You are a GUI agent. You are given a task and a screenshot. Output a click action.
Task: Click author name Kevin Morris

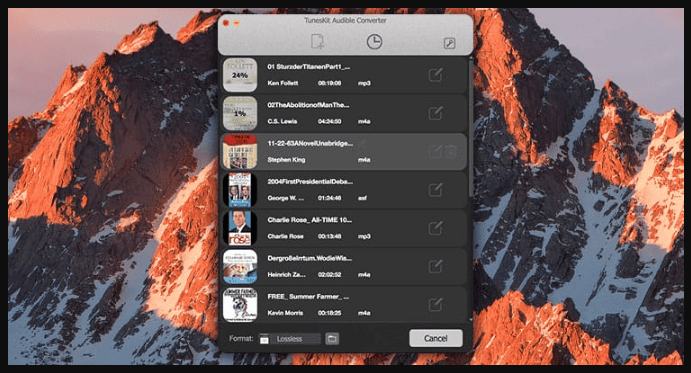pos(285,313)
